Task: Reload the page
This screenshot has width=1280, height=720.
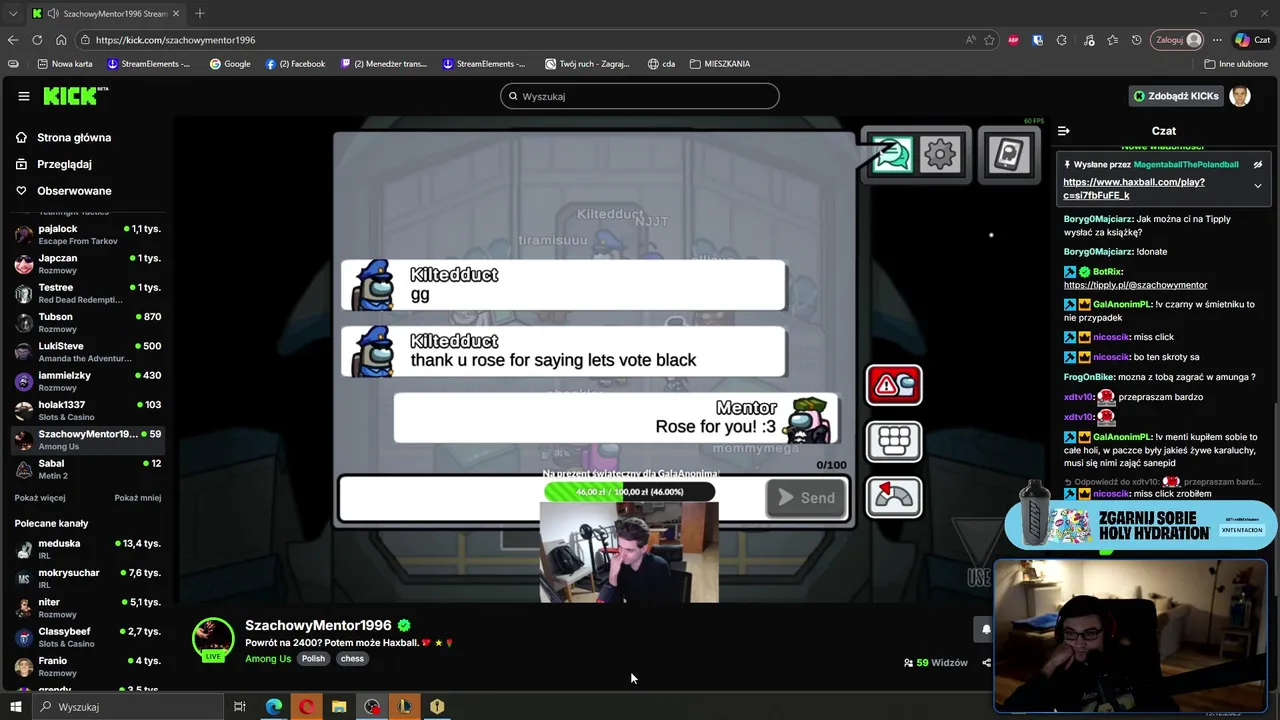Action: [37, 40]
